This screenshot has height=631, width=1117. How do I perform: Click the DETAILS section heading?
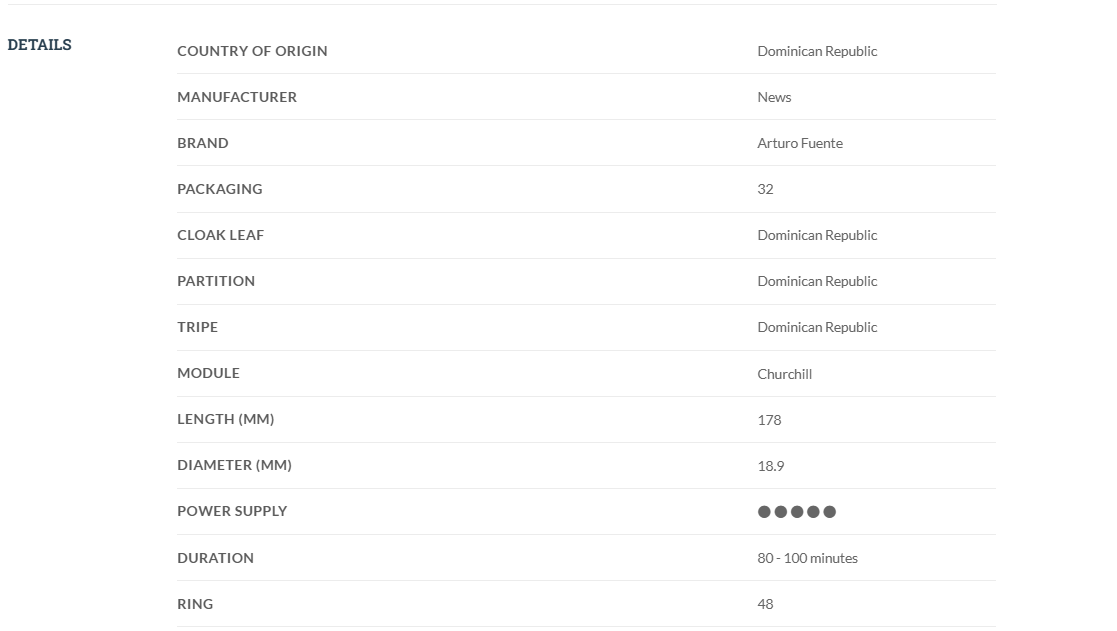pos(39,45)
